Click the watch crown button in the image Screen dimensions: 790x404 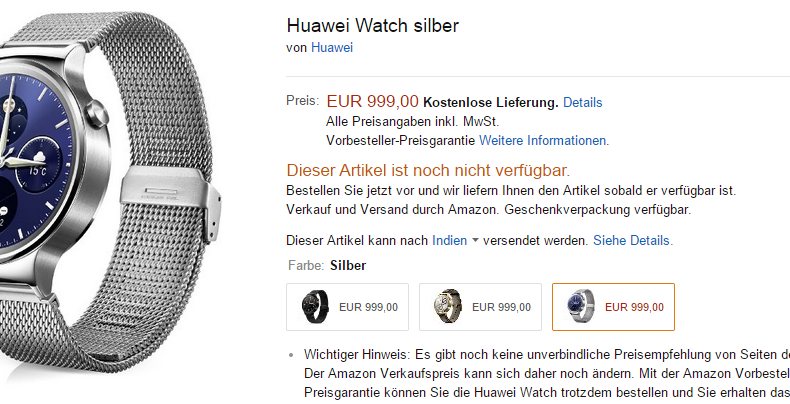tap(96, 114)
